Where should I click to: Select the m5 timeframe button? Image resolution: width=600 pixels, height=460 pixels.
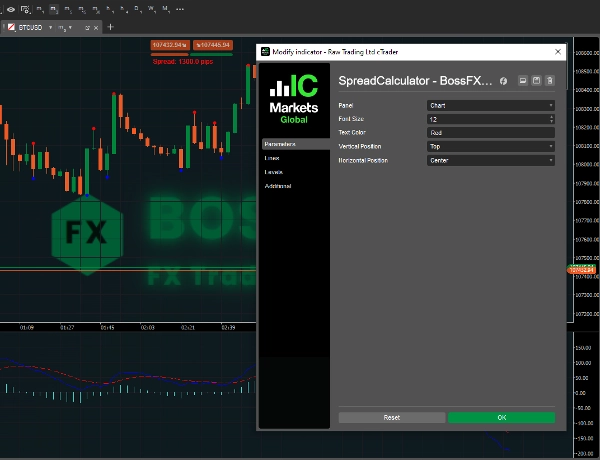pos(68,9)
